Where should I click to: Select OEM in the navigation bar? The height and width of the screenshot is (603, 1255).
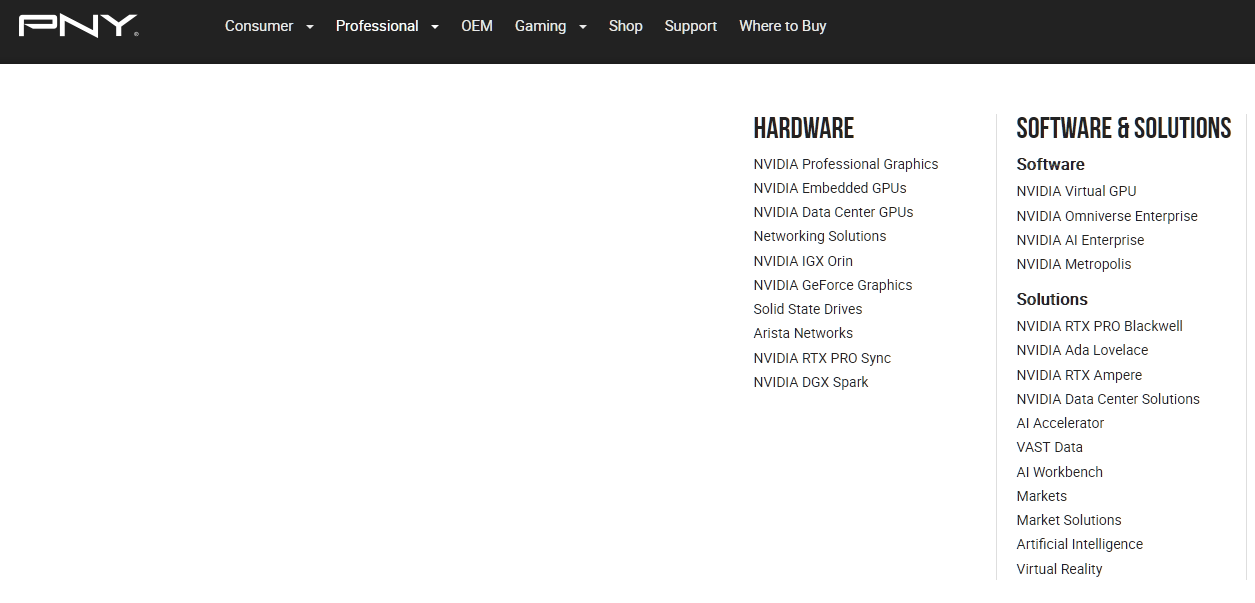(477, 26)
